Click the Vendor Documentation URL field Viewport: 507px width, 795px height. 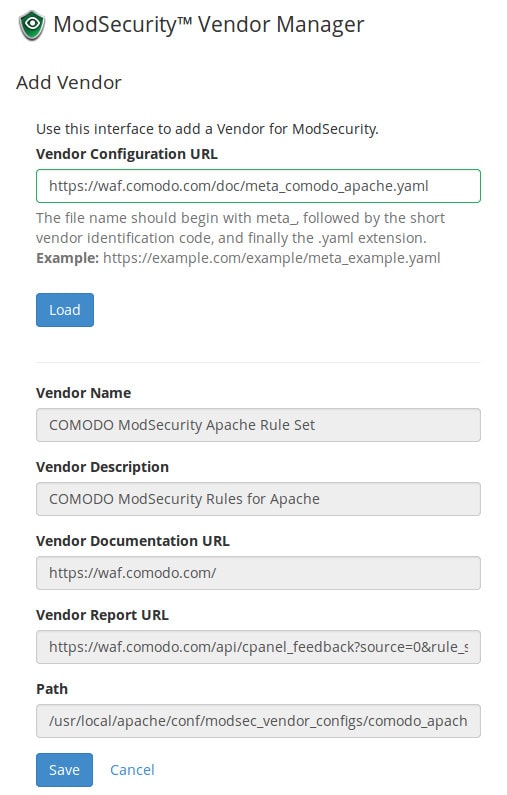point(258,573)
